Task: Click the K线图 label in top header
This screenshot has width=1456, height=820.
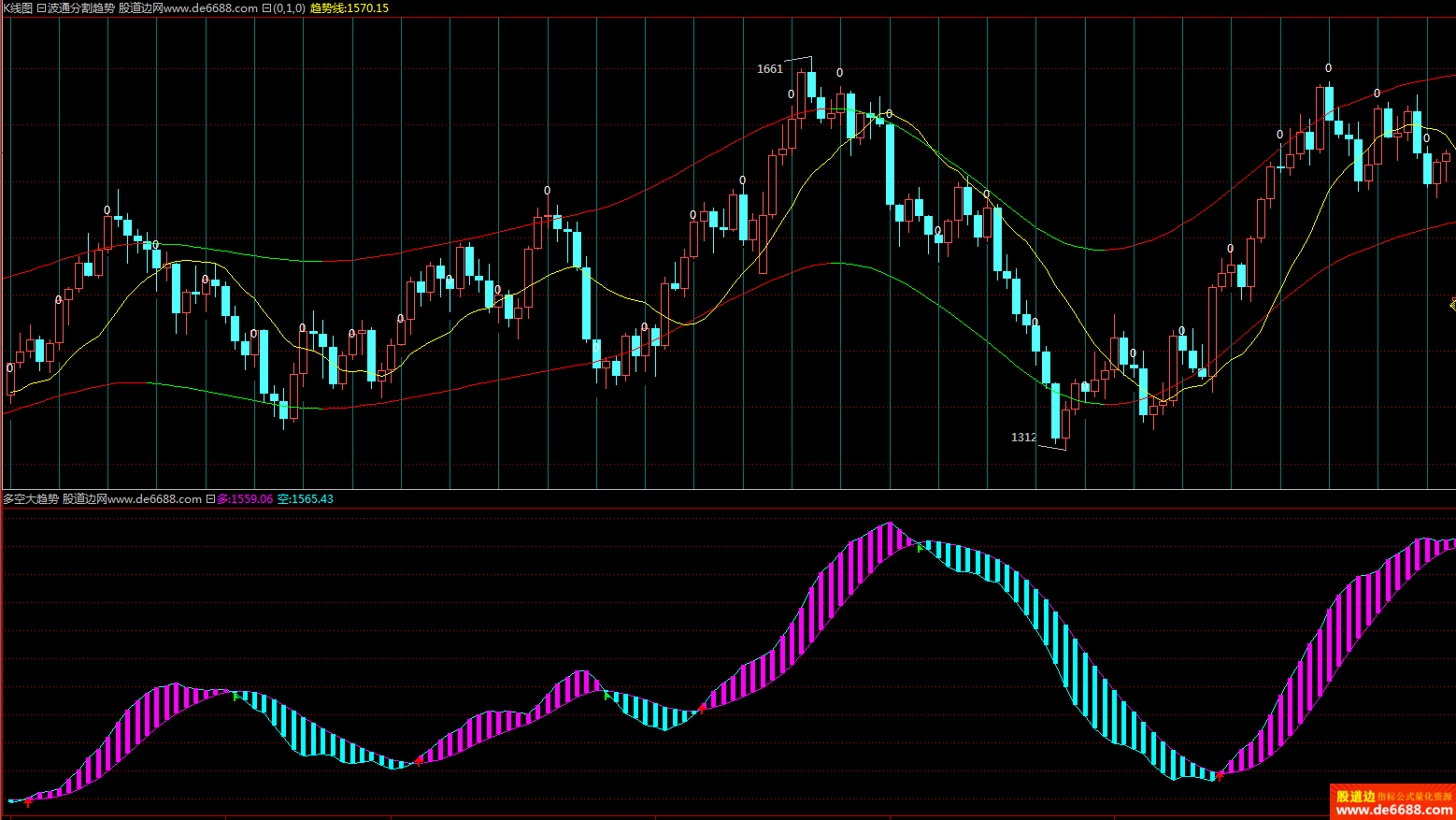Action: [18, 8]
